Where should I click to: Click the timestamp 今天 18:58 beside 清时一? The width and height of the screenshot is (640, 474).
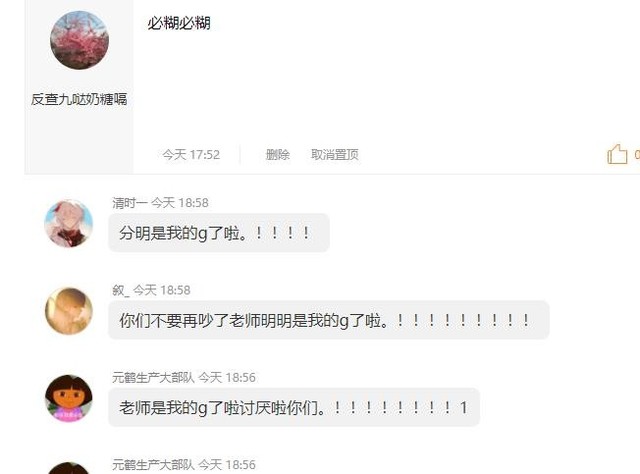[x=180, y=203]
